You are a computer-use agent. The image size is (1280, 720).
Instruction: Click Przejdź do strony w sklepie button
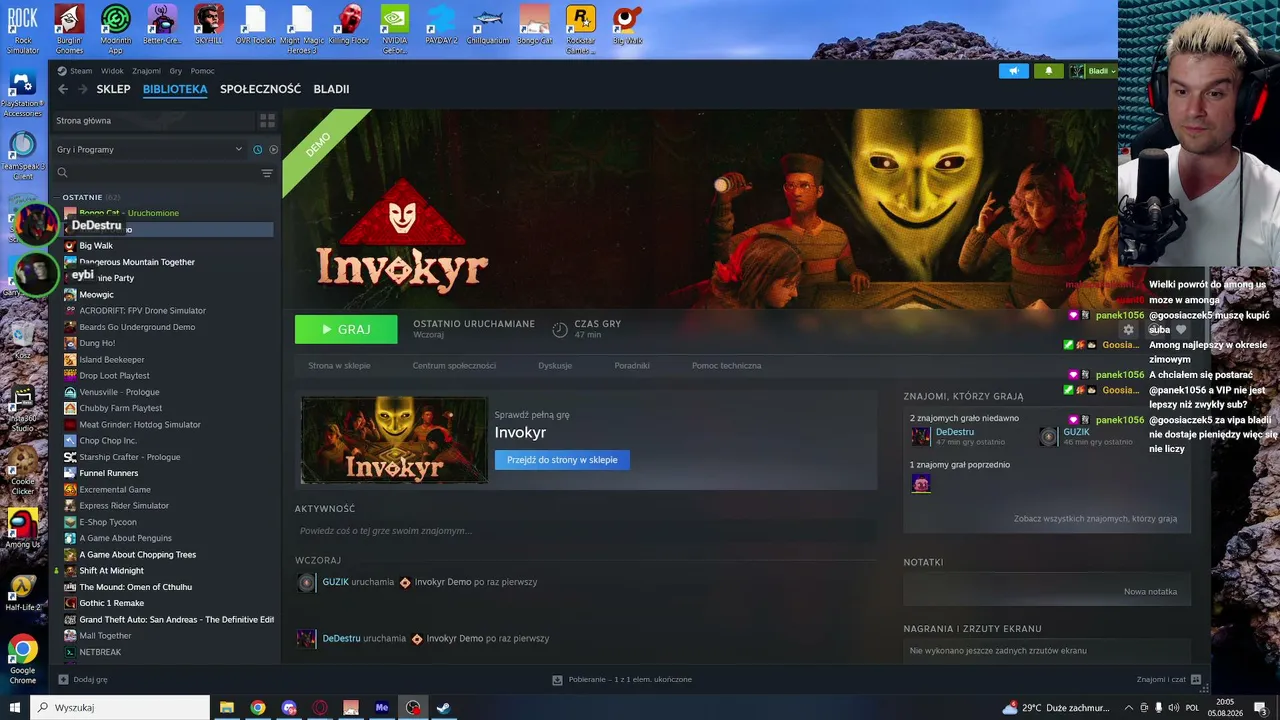click(x=562, y=460)
